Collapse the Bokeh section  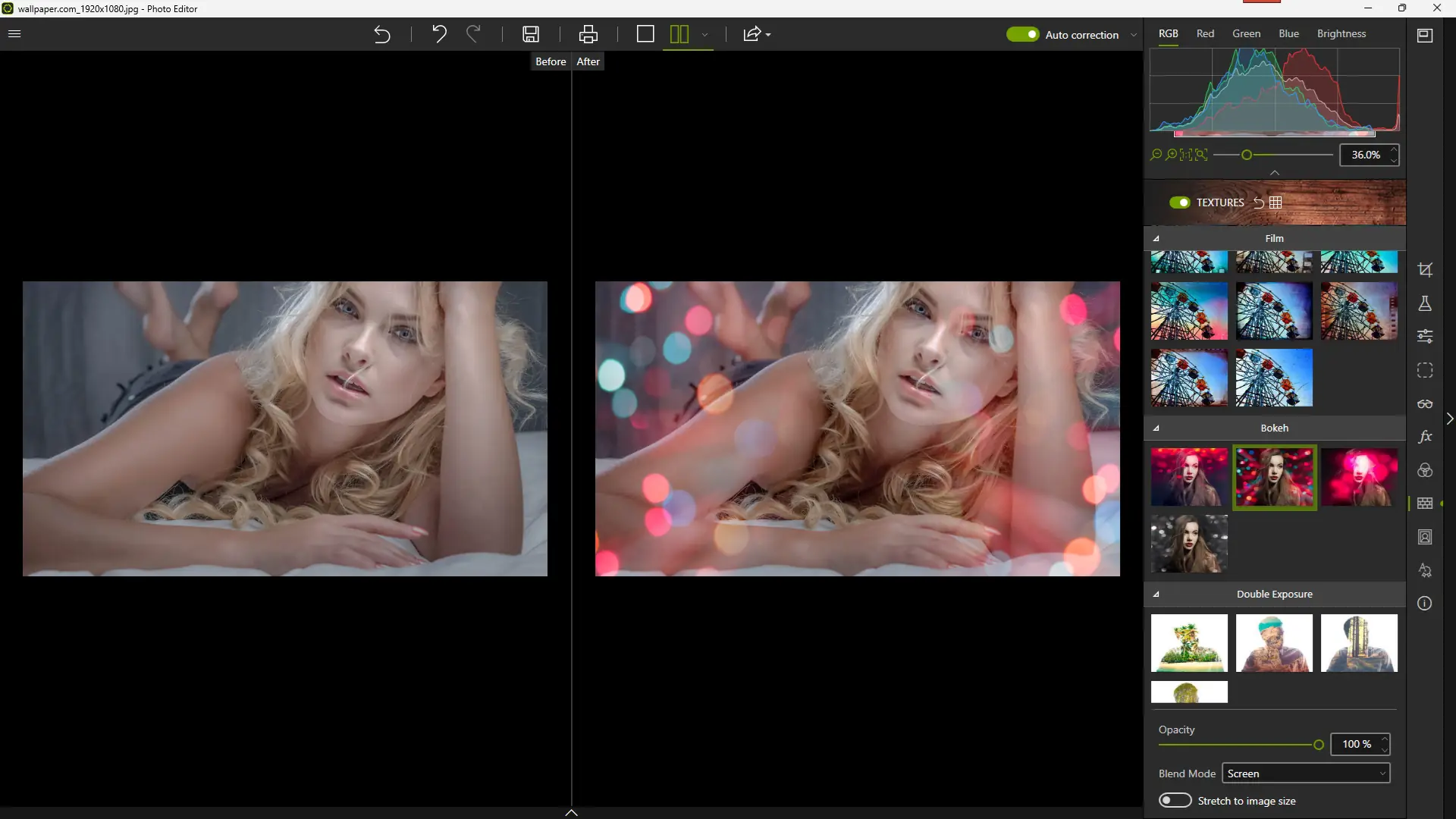pos(1156,428)
